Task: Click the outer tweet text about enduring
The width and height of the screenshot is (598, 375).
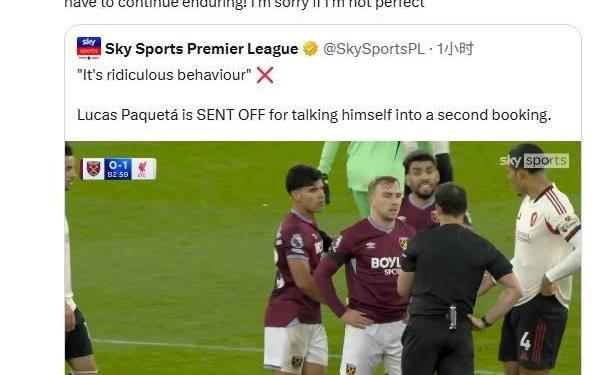Action: [244, 4]
